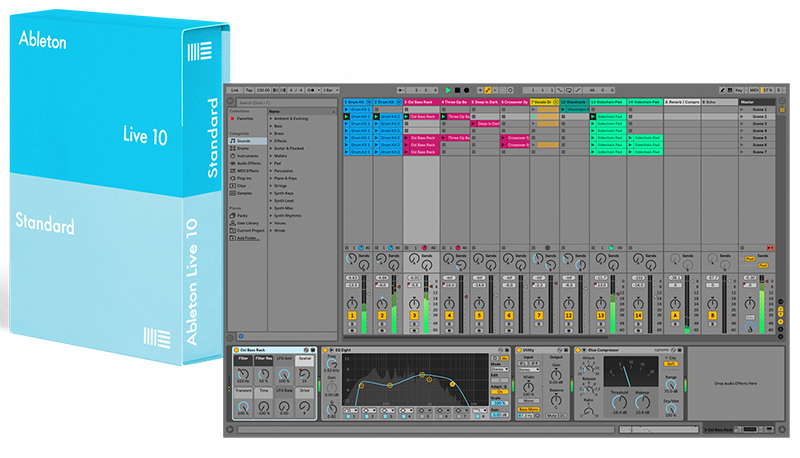Screen dimensions: 800x458
Task: Toggle track 3 activator button
Action: click(414, 316)
